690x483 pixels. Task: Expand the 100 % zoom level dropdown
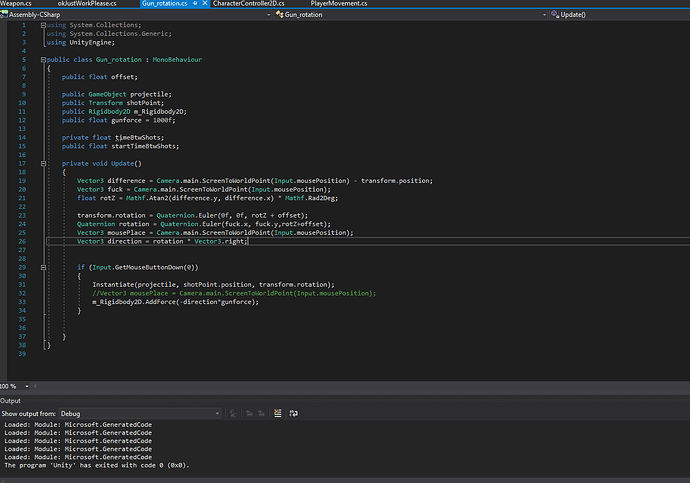(29, 386)
